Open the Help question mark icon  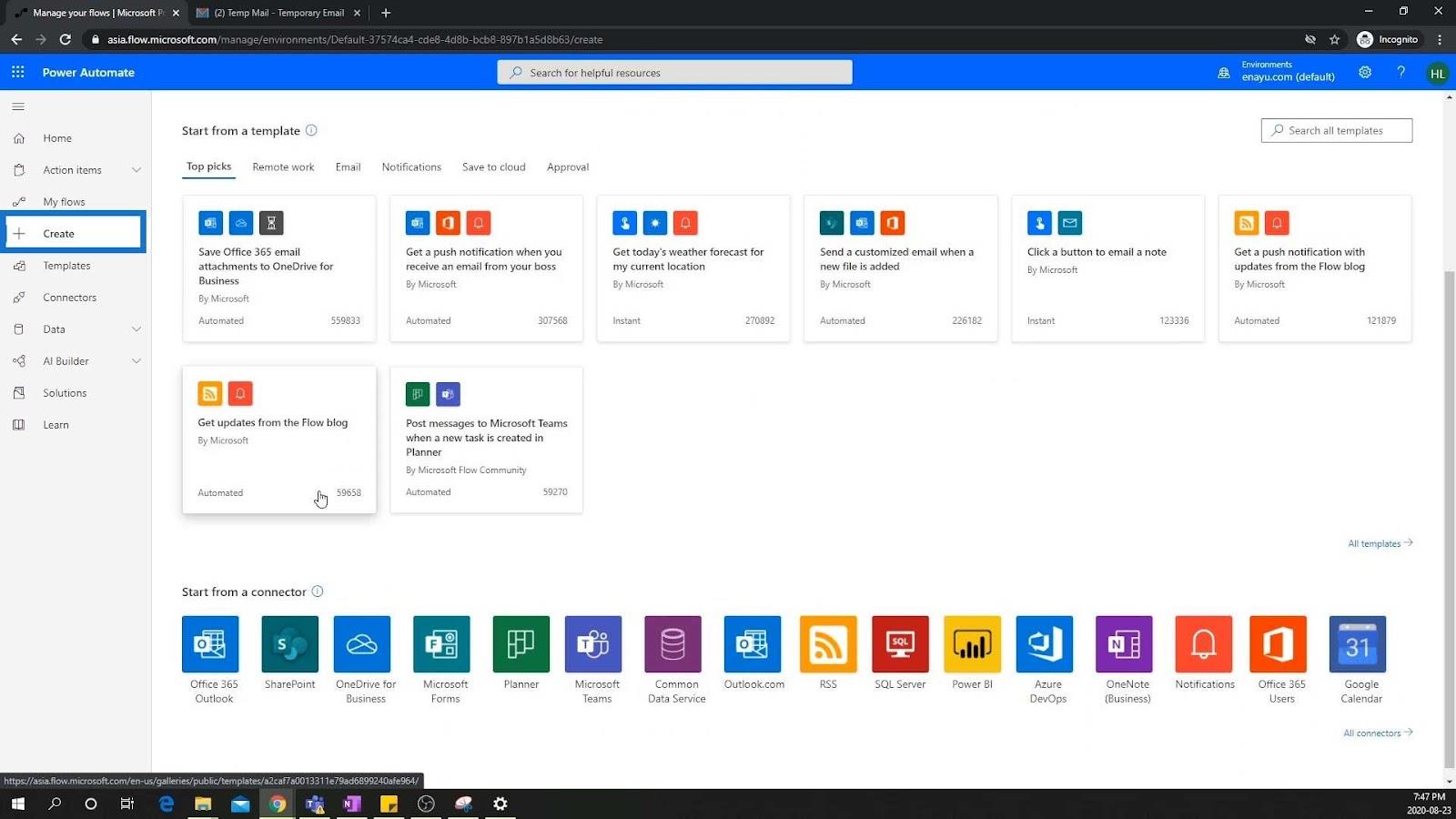pyautogui.click(x=1400, y=72)
